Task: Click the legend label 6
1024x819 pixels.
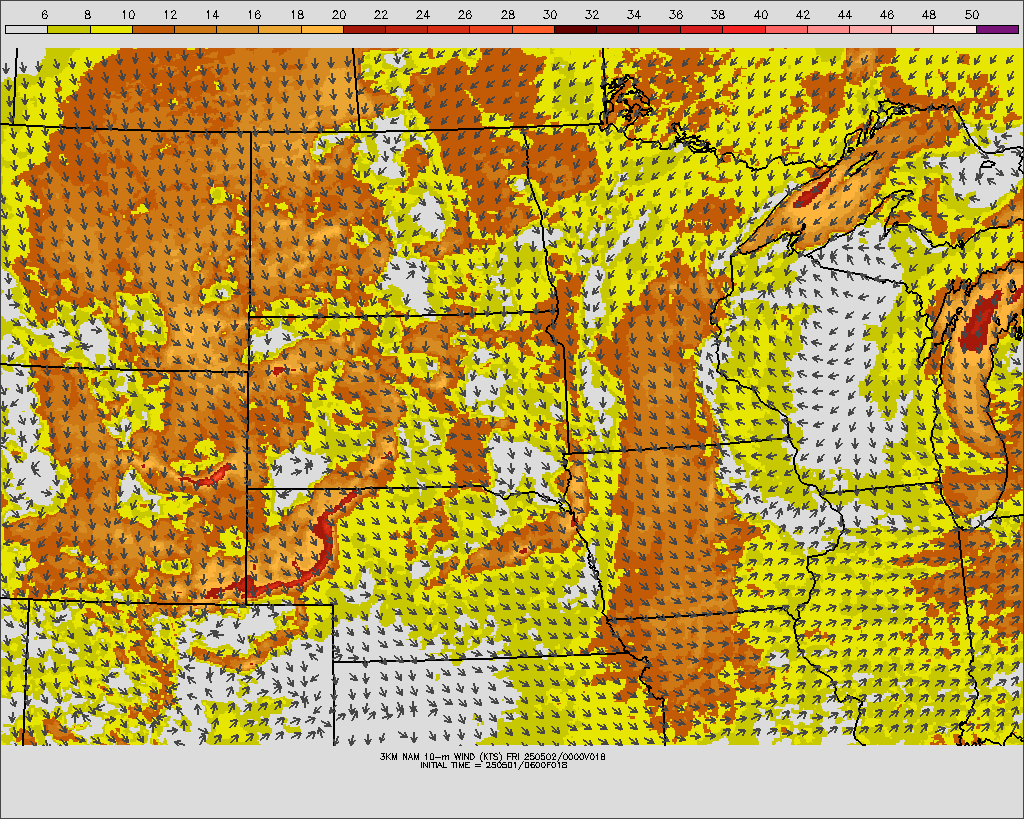Action: (44, 14)
